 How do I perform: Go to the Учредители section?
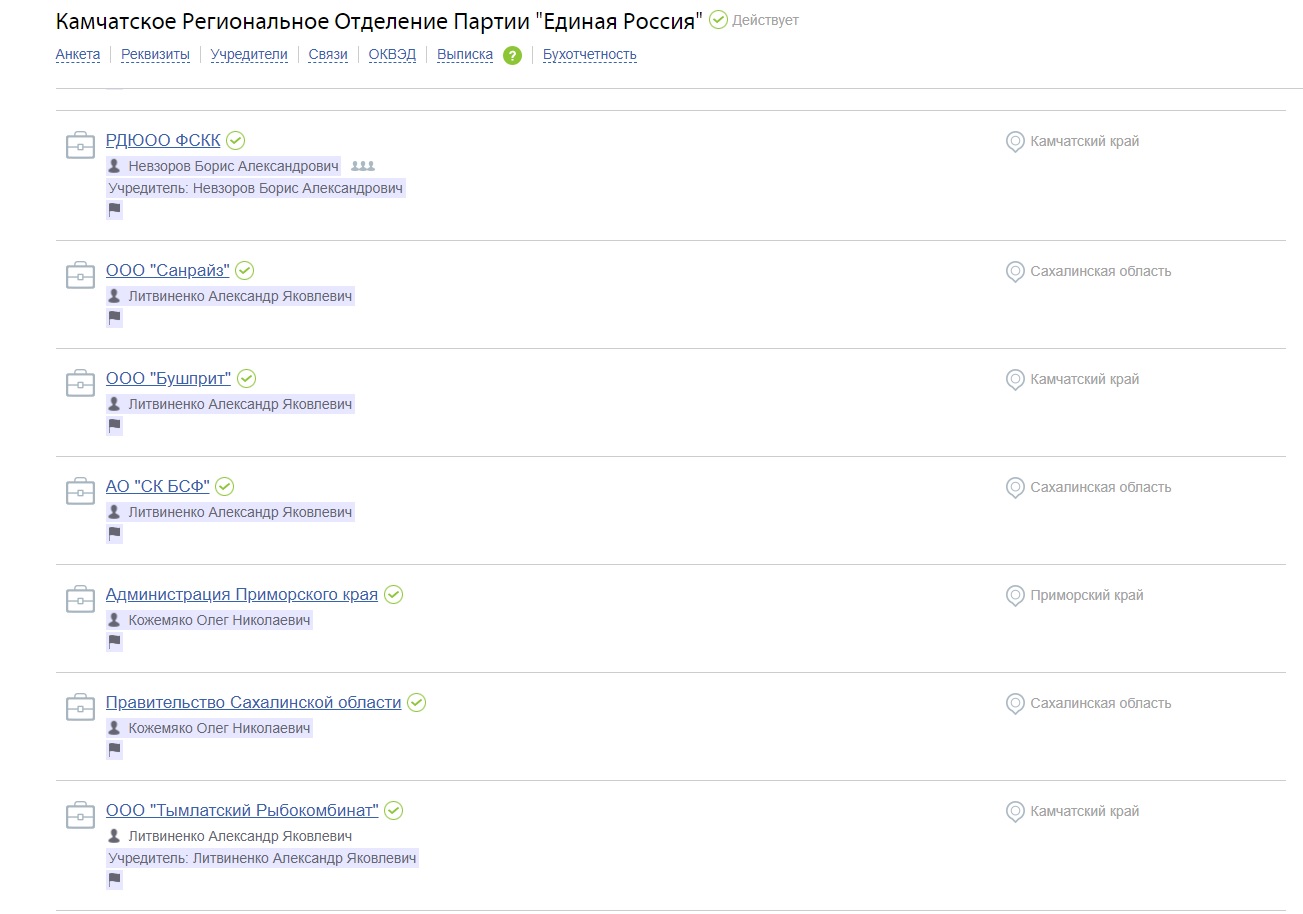(249, 55)
